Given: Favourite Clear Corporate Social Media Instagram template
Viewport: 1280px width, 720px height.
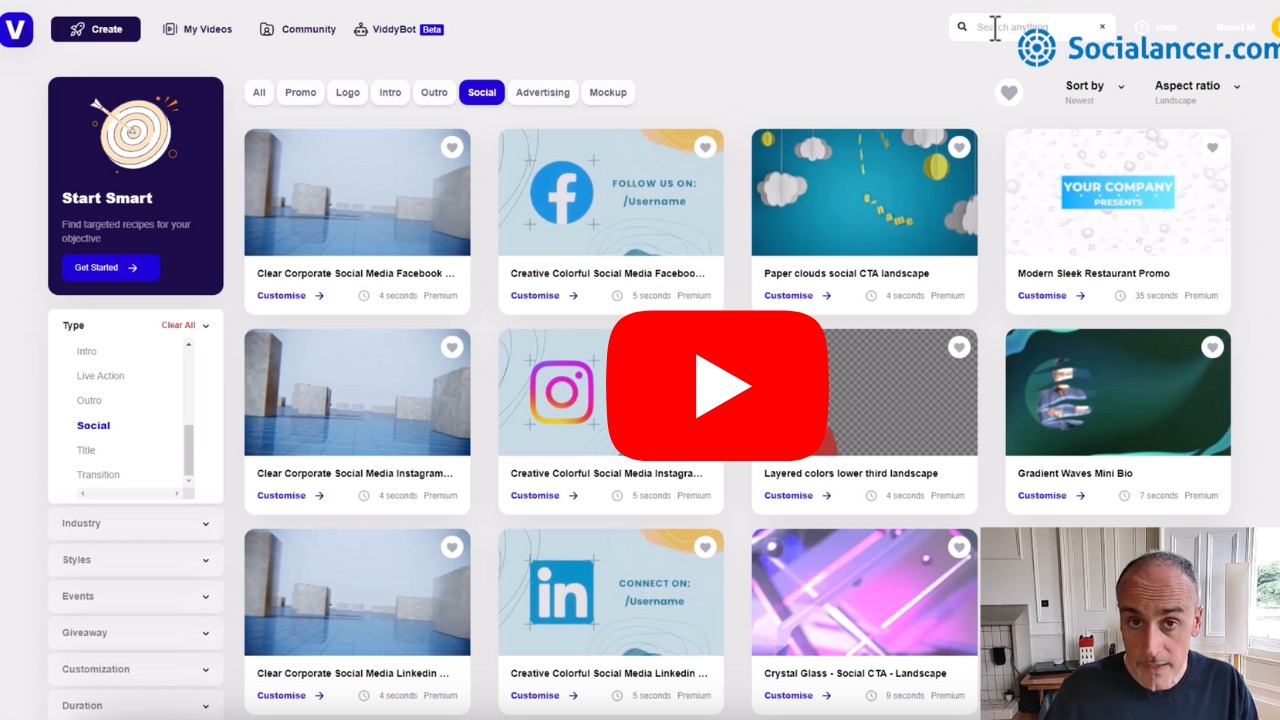Looking at the screenshot, I should [x=452, y=347].
